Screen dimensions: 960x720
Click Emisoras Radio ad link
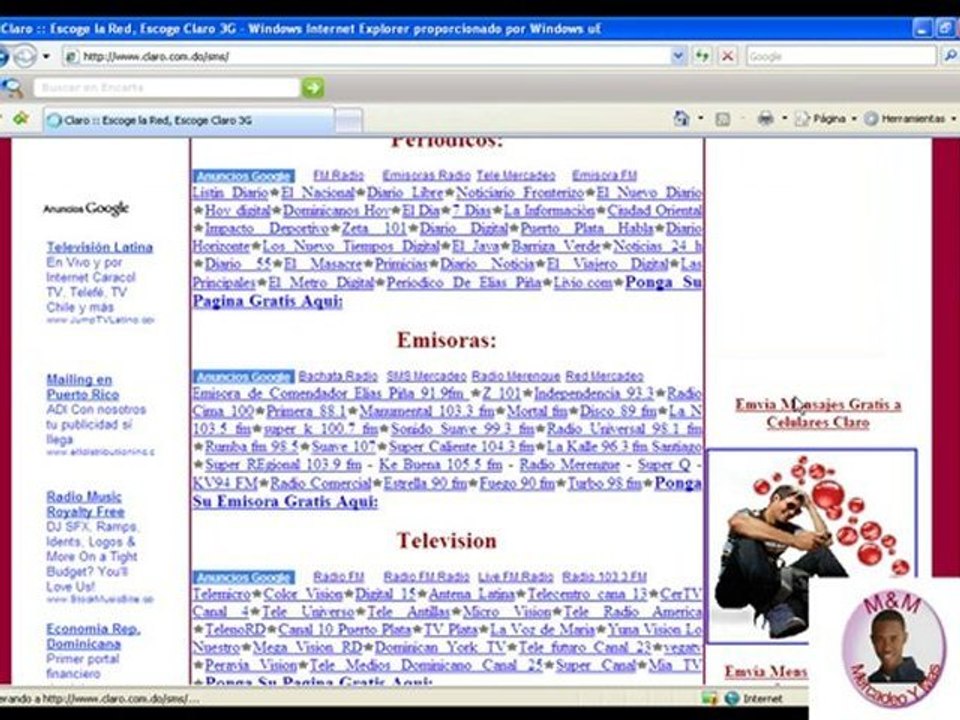point(426,176)
